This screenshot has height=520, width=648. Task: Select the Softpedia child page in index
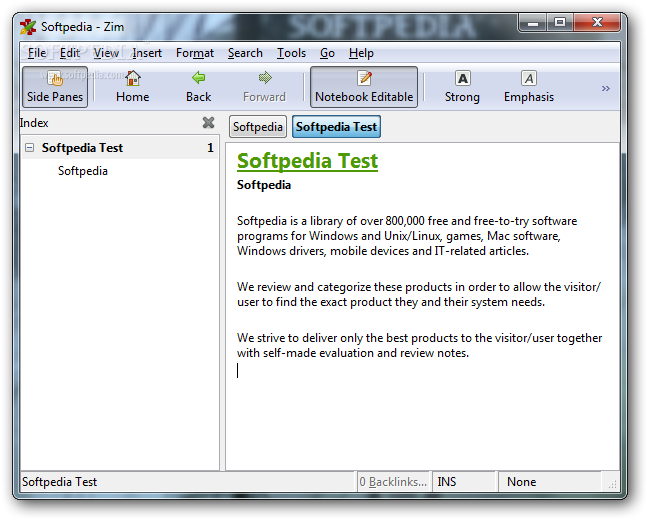point(83,171)
